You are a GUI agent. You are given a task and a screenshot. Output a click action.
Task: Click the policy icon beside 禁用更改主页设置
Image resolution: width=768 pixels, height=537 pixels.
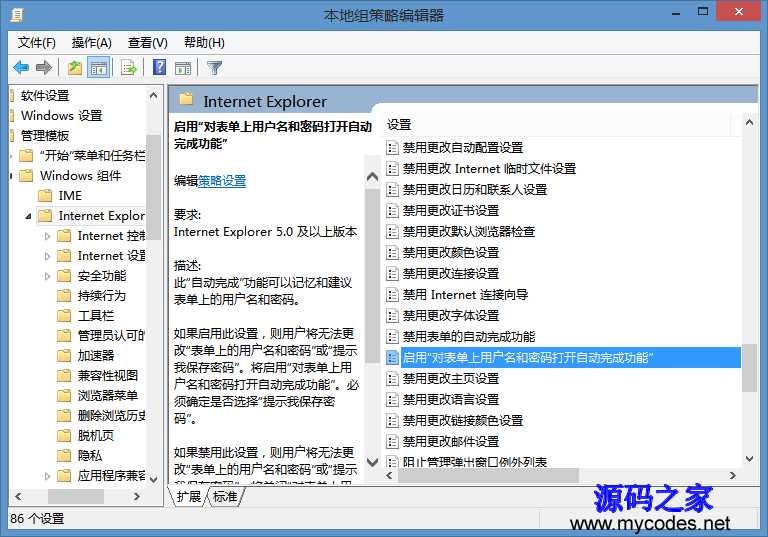pyautogui.click(x=392, y=379)
